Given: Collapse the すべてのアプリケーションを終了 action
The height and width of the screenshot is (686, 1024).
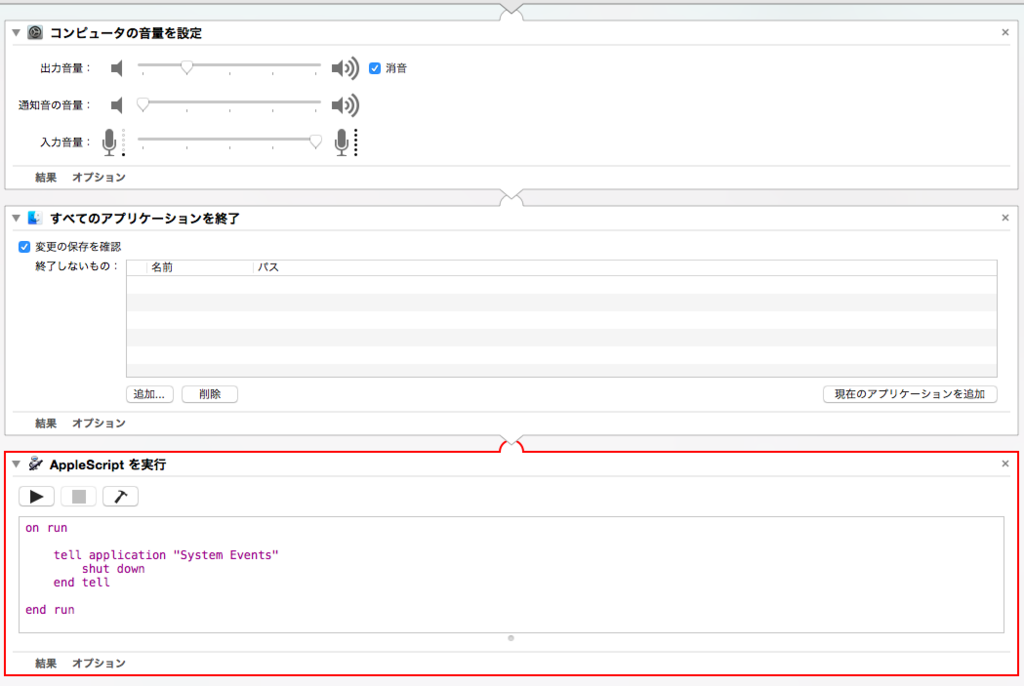Looking at the screenshot, I should (x=16, y=218).
